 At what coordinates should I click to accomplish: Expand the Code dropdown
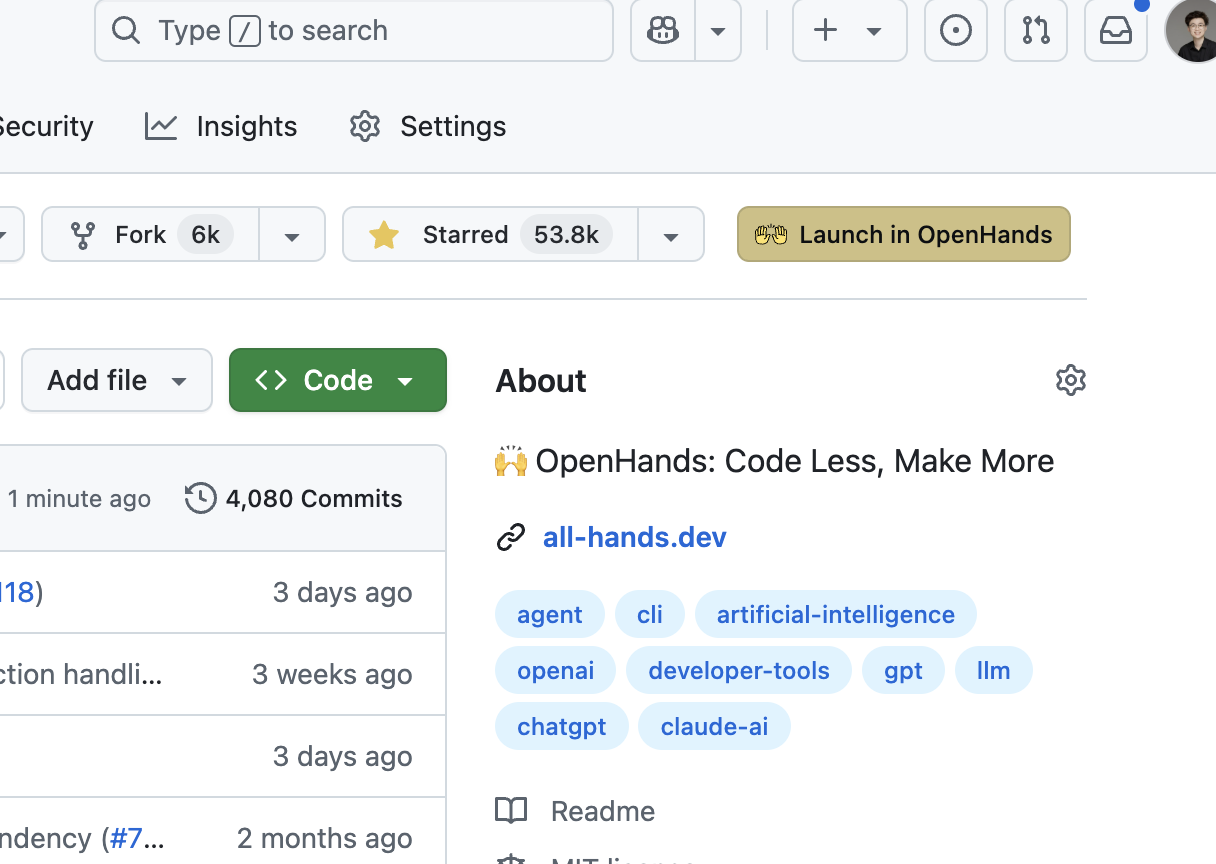(405, 380)
